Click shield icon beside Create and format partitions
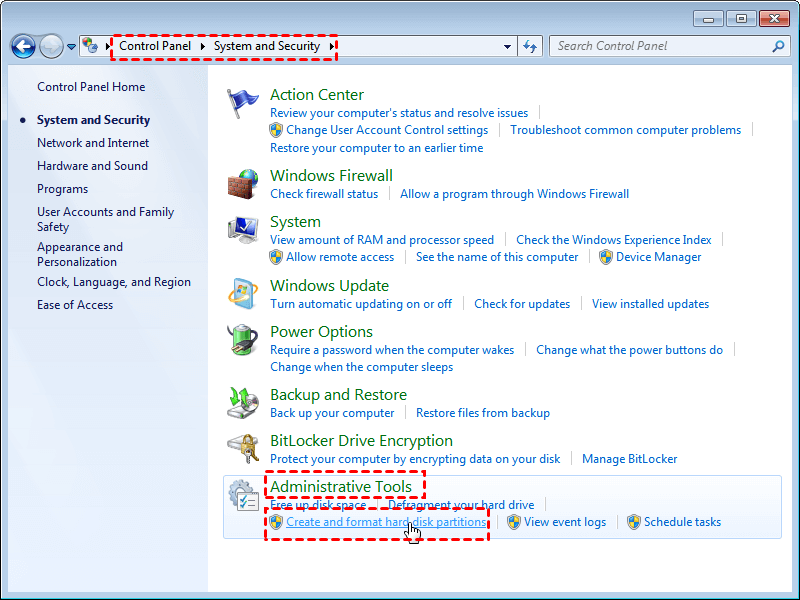The height and width of the screenshot is (600, 800). [x=276, y=522]
